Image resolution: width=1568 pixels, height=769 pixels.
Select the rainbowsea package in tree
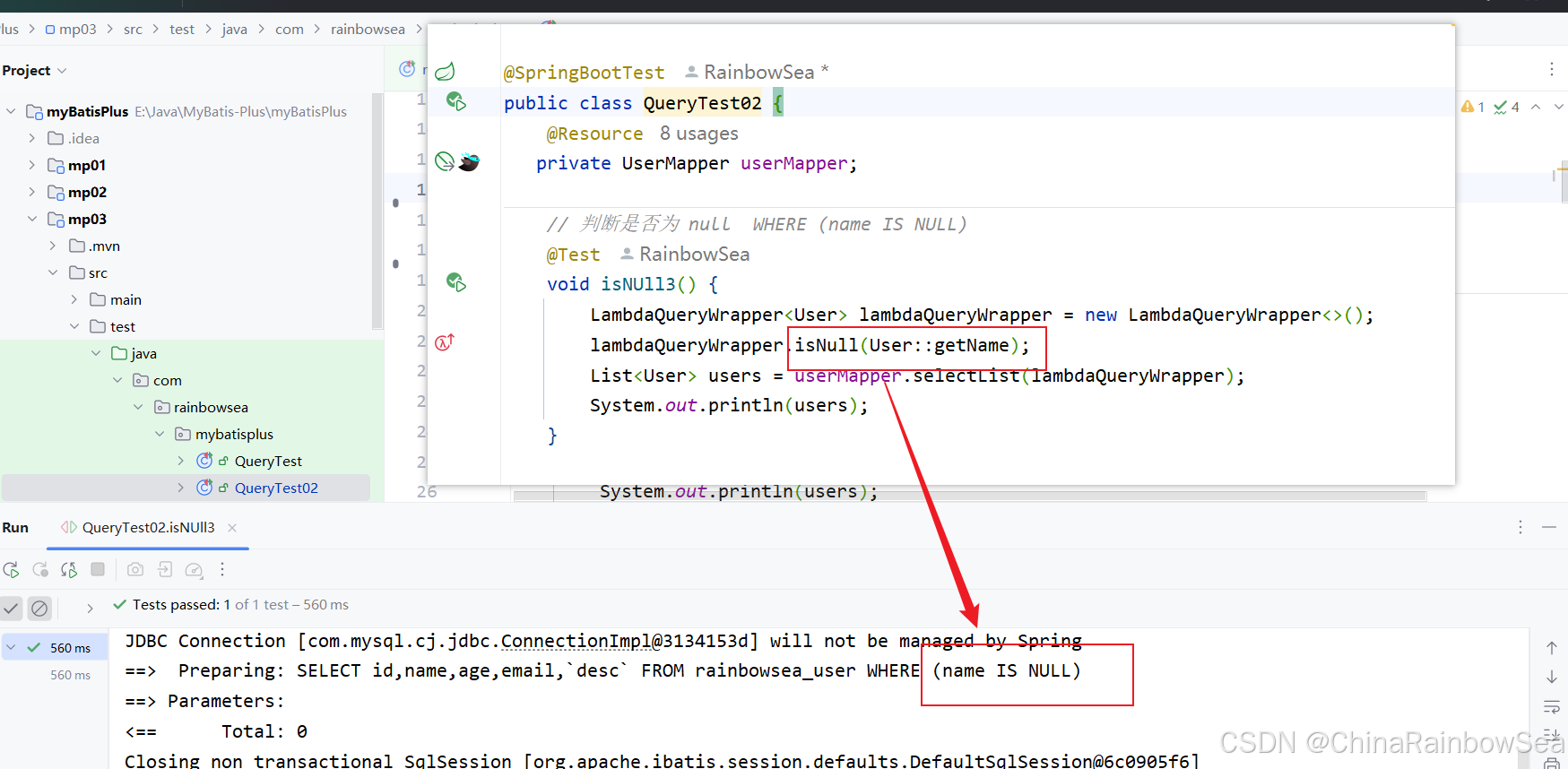point(211,407)
